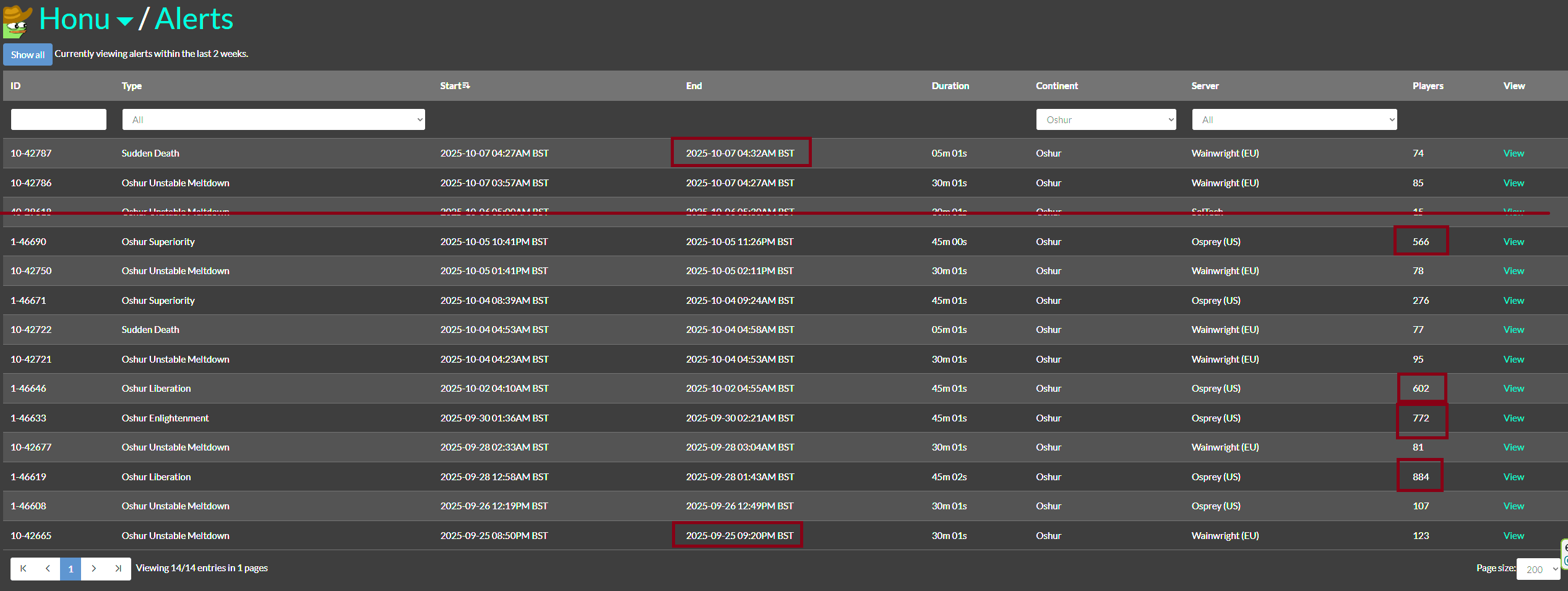View alert 1-46608
This screenshot has width=1568, height=591.
tap(1514, 506)
